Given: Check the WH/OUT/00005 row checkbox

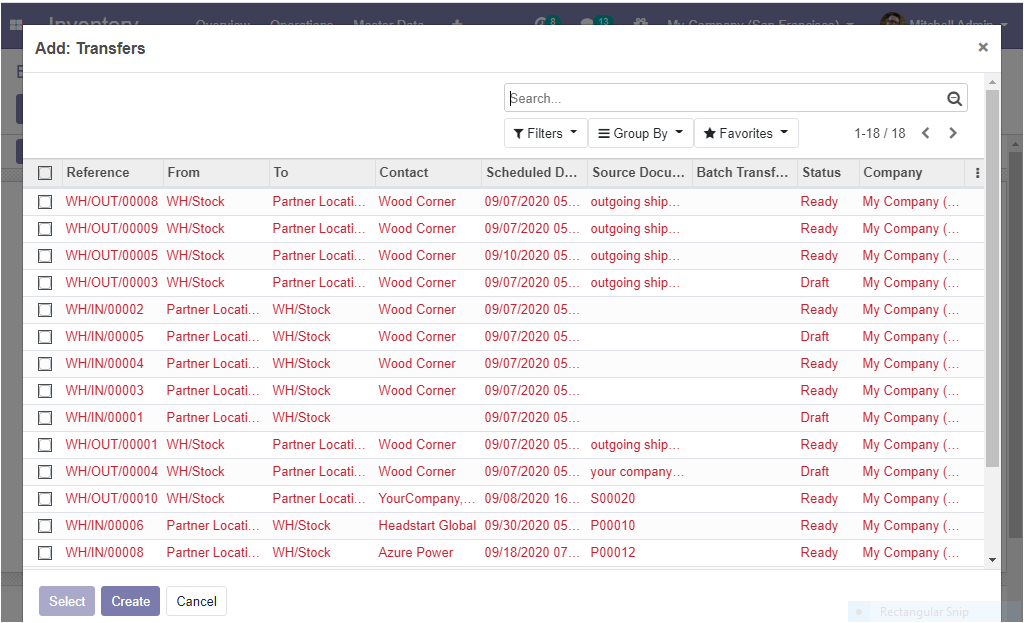Looking at the screenshot, I should tap(45, 256).
